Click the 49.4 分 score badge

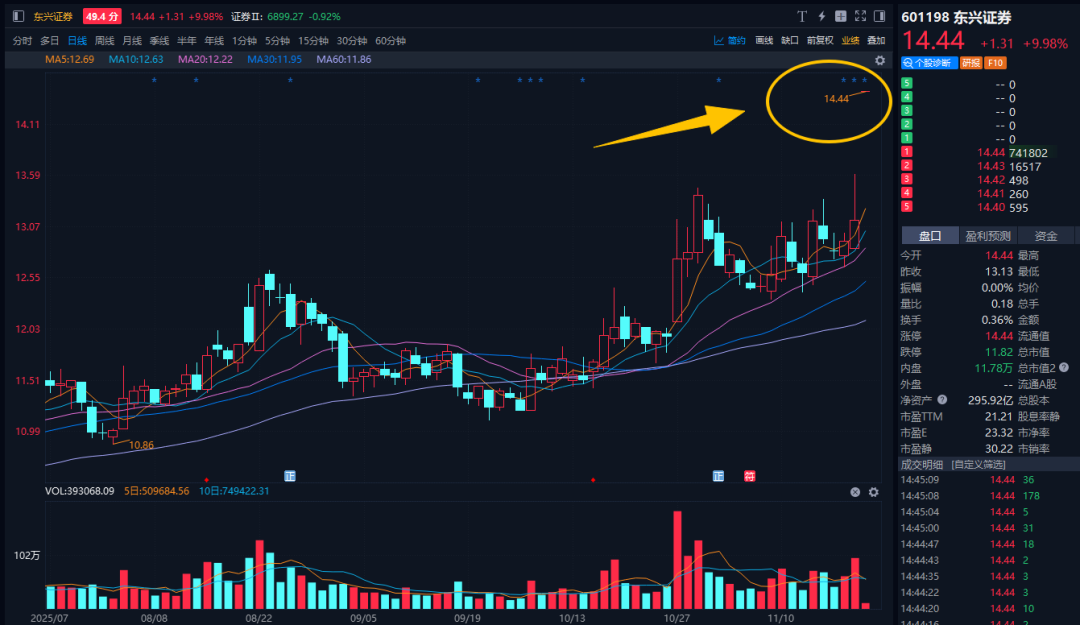tap(102, 16)
